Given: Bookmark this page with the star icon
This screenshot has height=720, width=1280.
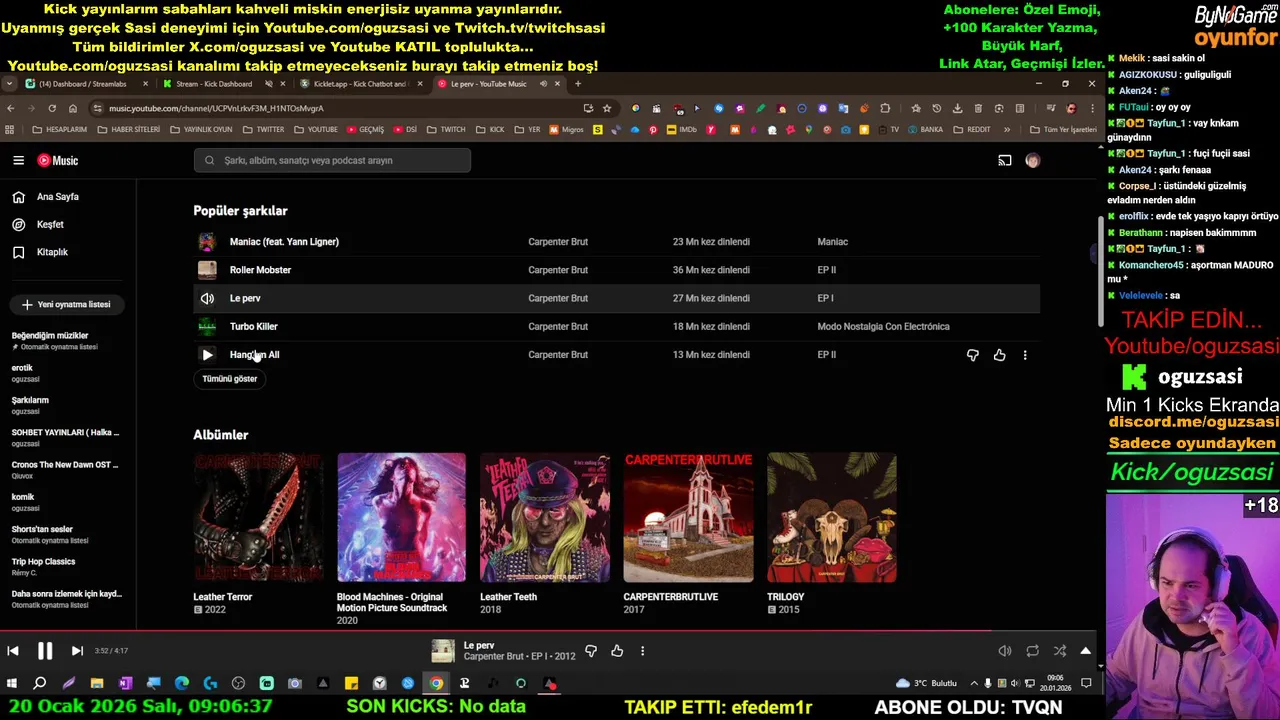Looking at the screenshot, I should tap(606, 108).
